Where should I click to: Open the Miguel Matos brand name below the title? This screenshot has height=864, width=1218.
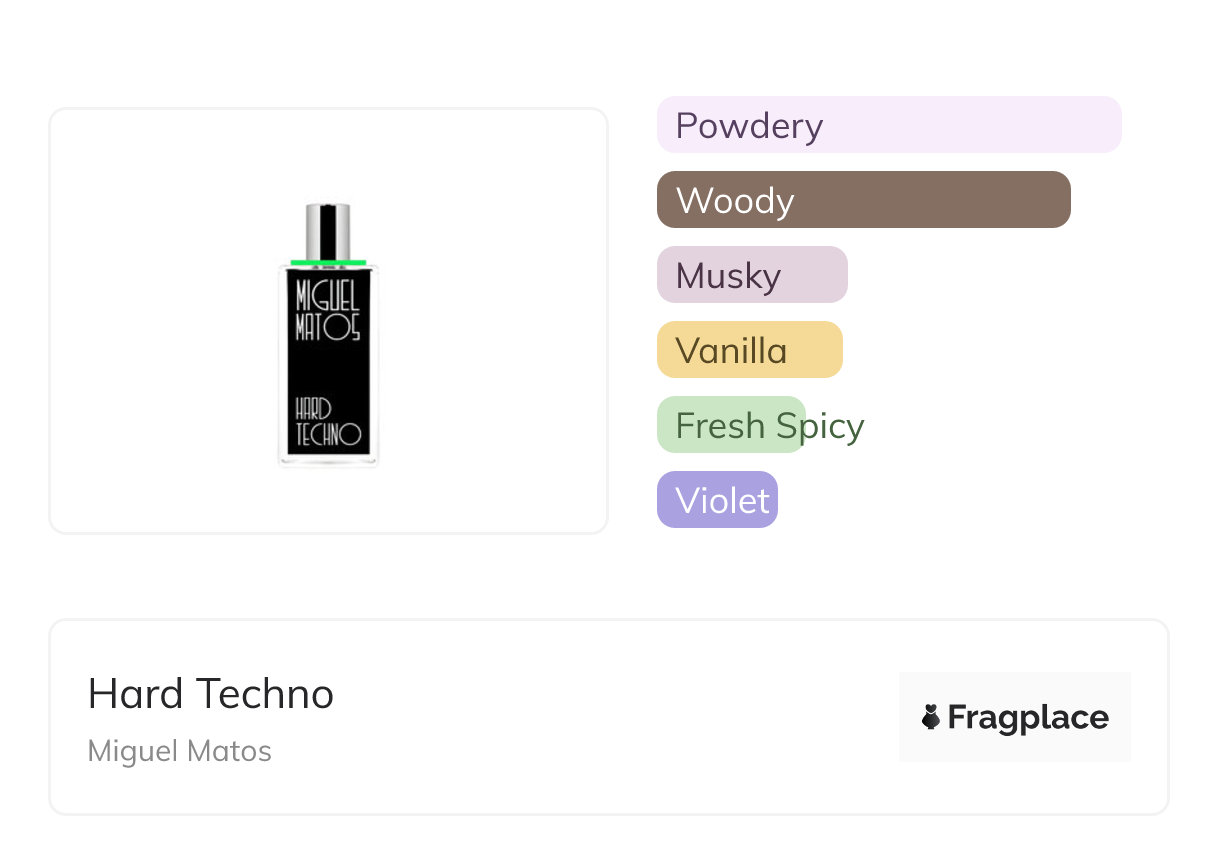(180, 751)
